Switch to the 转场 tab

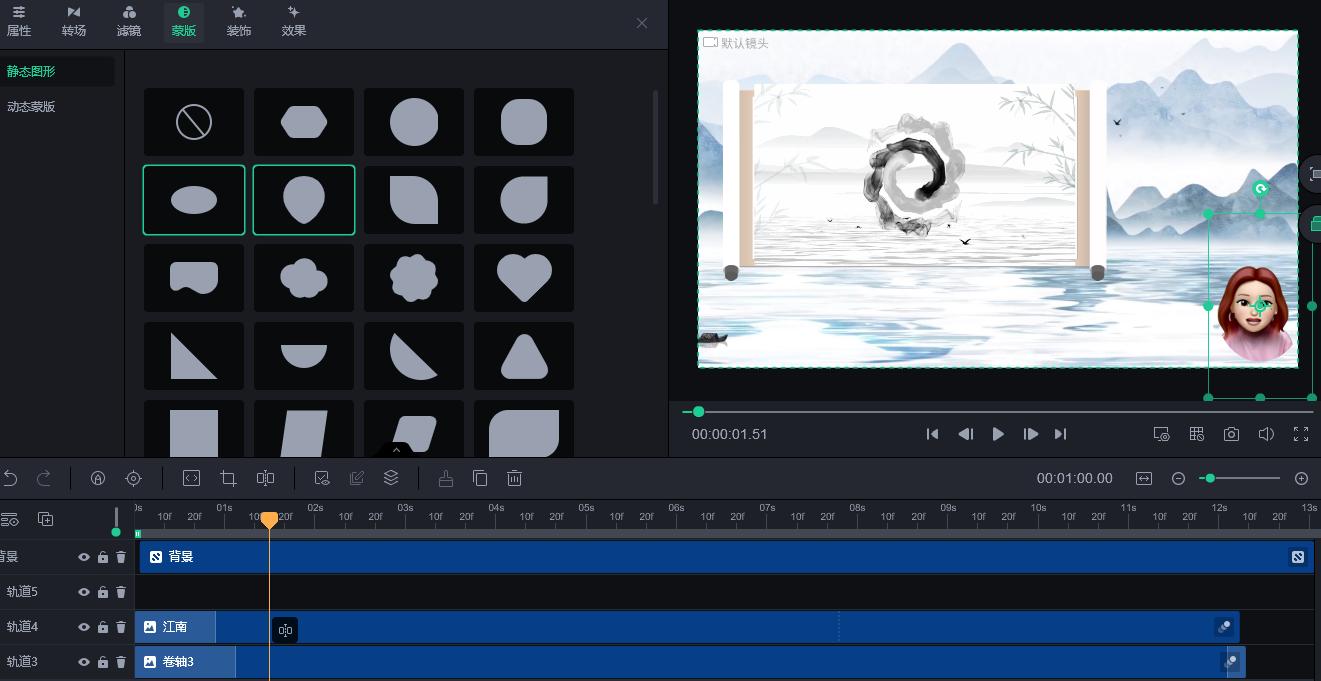click(x=74, y=21)
